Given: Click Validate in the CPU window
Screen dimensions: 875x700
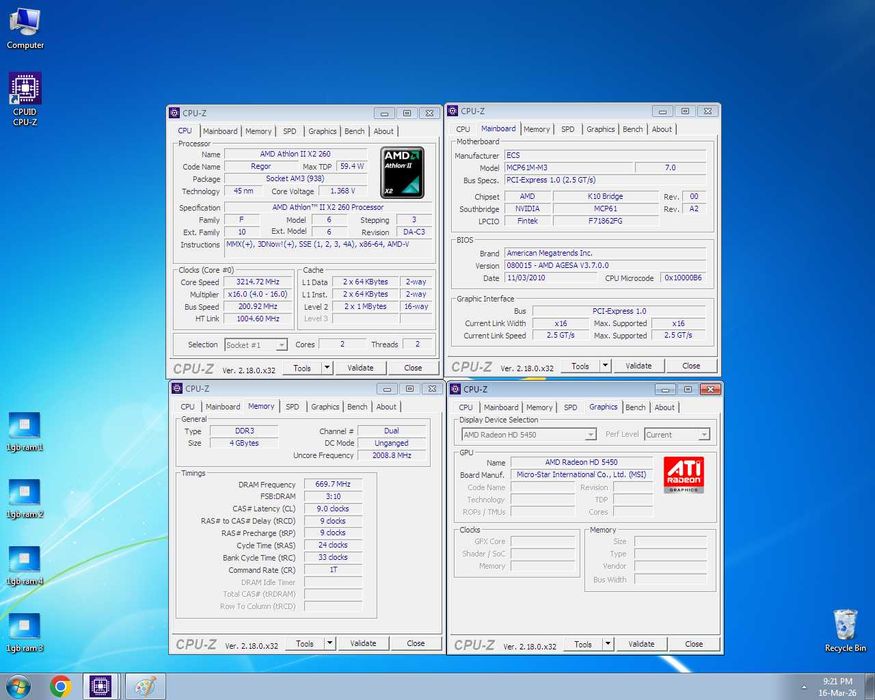Looking at the screenshot, I should (x=360, y=368).
